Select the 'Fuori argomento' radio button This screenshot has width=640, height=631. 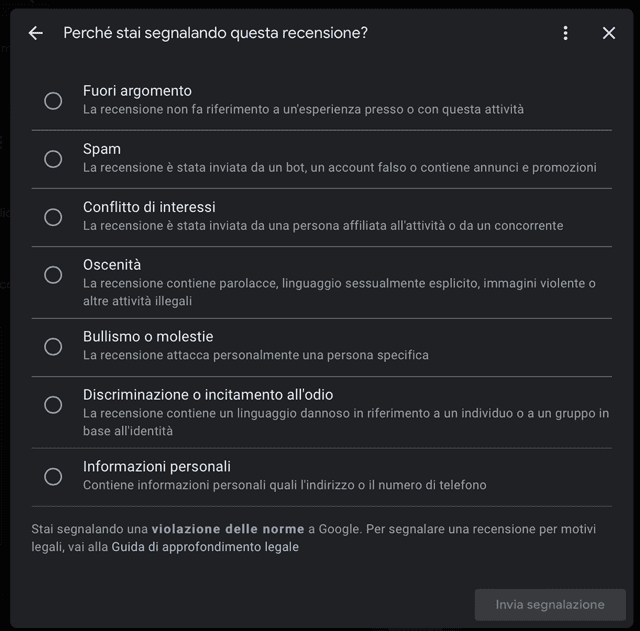pos(53,100)
